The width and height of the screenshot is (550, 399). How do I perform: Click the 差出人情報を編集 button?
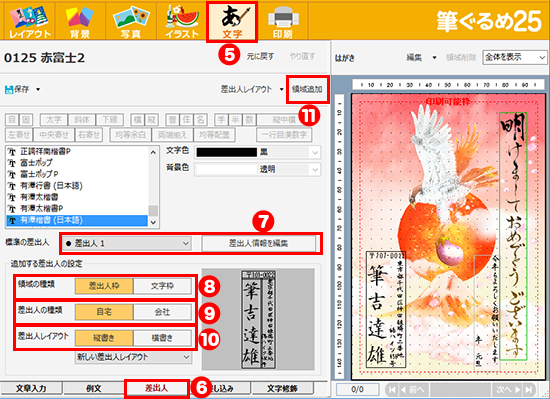tap(259, 243)
